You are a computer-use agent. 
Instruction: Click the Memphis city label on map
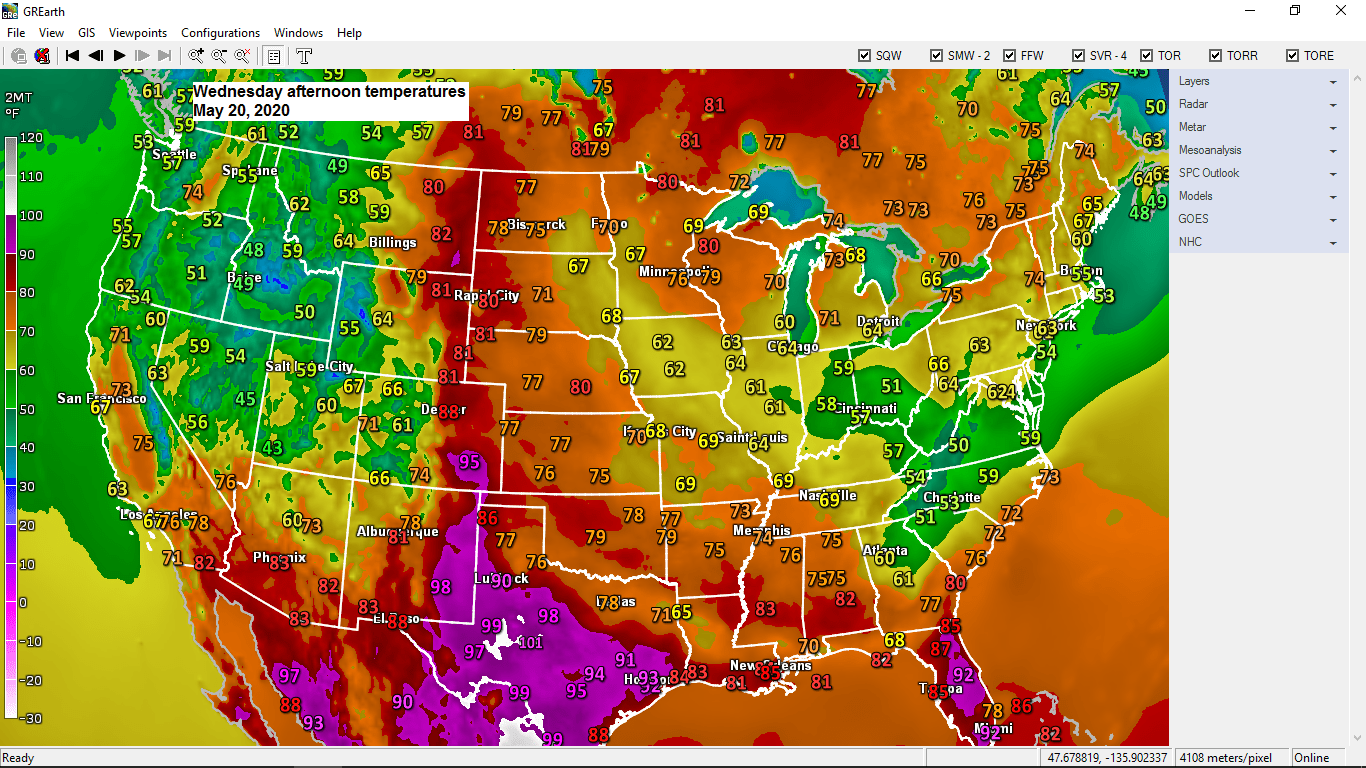762,530
